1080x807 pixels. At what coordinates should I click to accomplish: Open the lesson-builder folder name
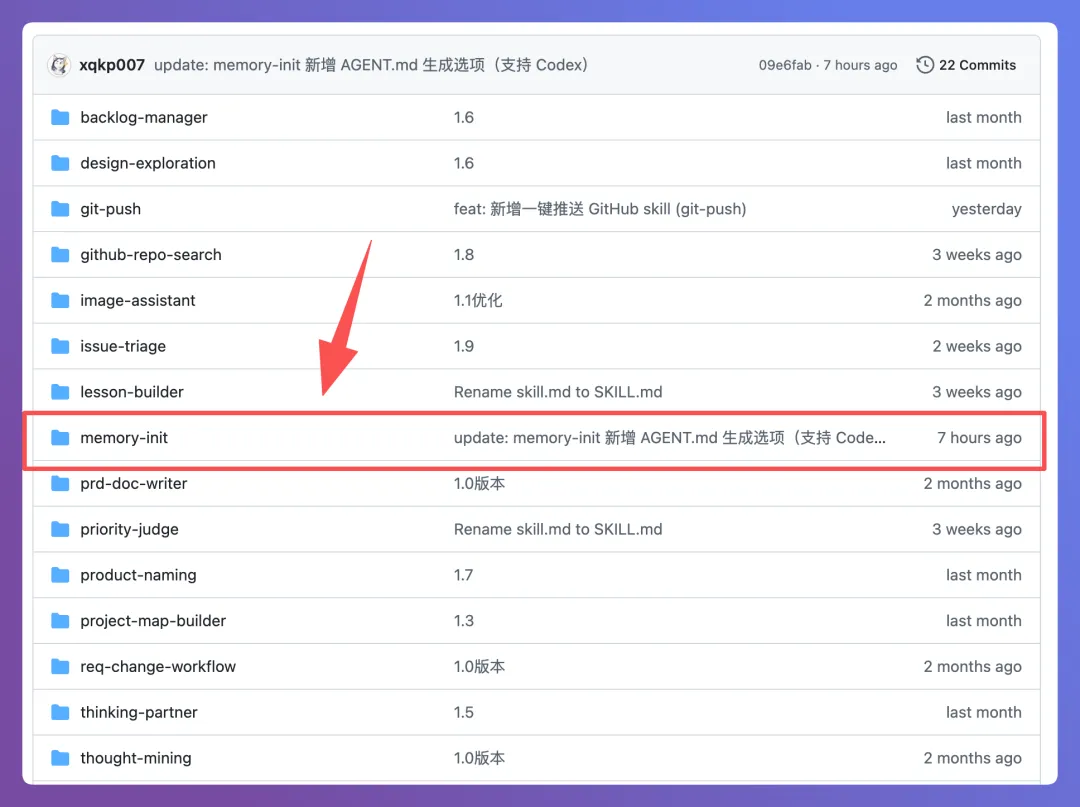click(x=132, y=392)
